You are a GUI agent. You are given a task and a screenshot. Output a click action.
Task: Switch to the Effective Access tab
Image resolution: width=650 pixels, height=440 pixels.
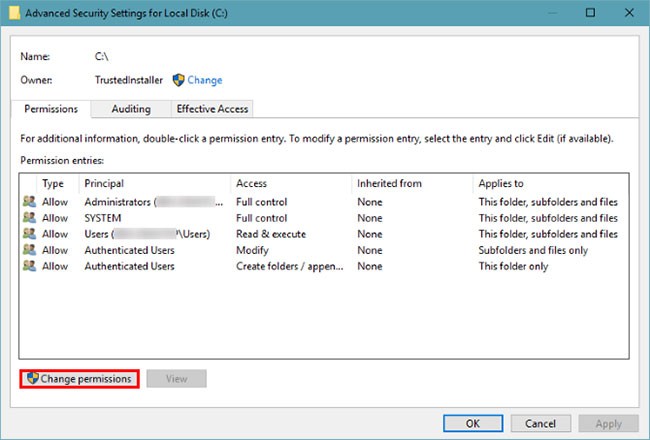pyautogui.click(x=211, y=109)
